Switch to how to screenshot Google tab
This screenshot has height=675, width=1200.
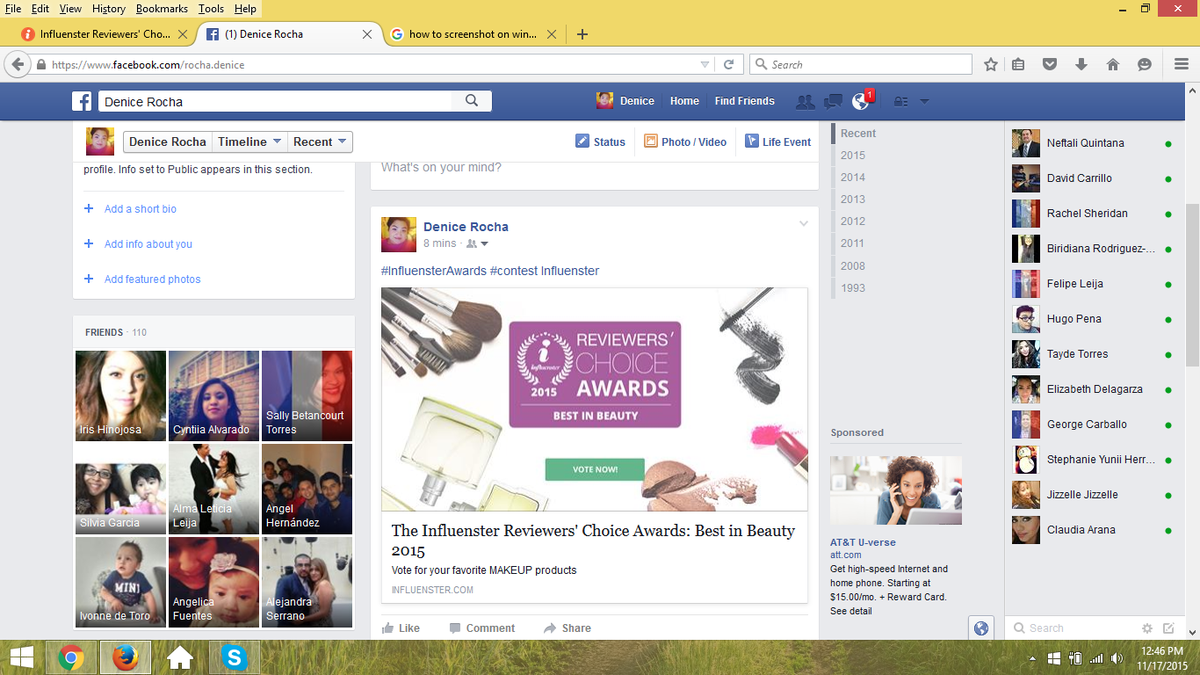[471, 34]
